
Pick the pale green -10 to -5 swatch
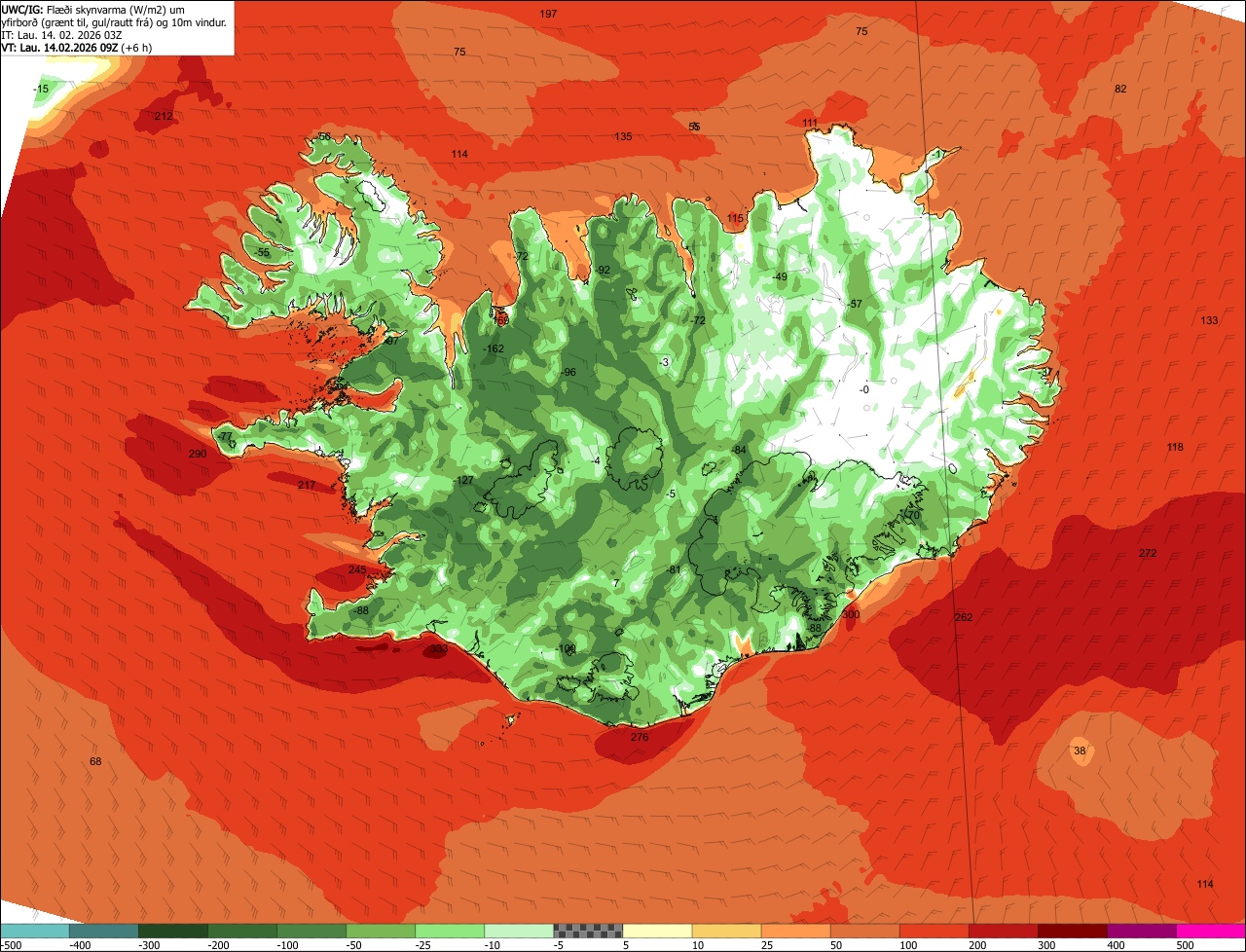pyautogui.click(x=519, y=931)
